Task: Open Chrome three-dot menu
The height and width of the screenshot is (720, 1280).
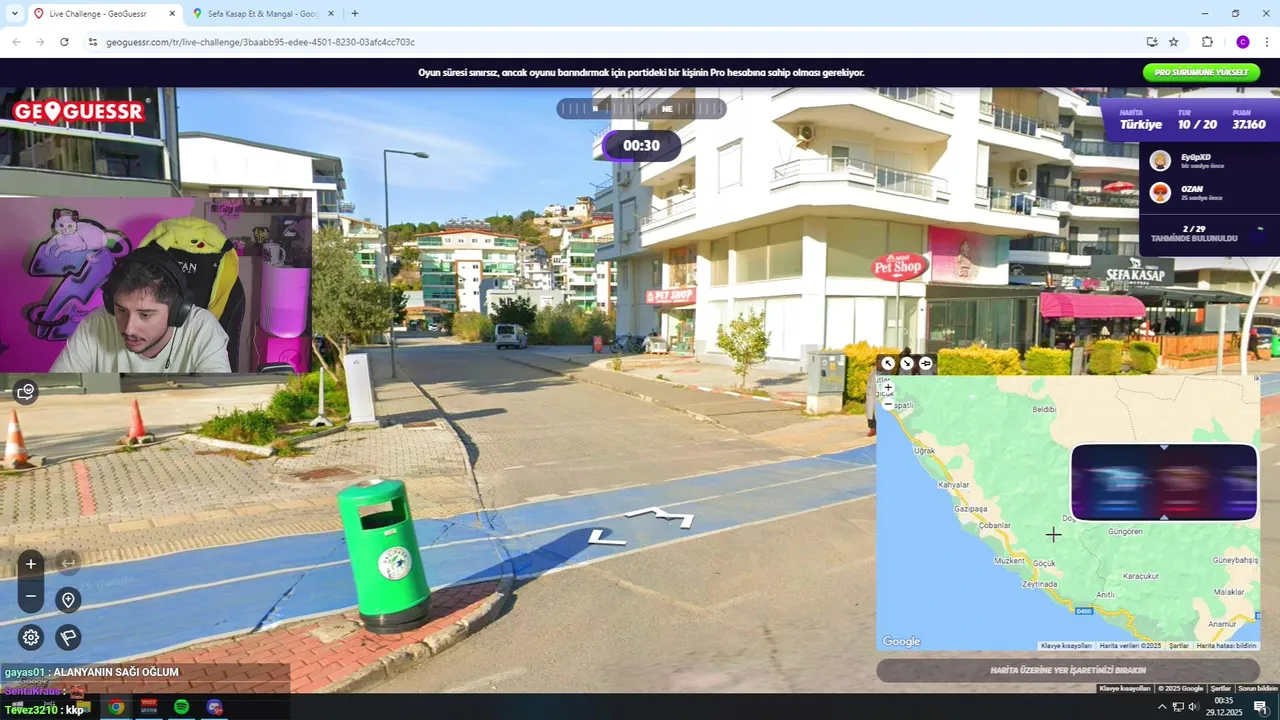Action: pyautogui.click(x=1267, y=42)
